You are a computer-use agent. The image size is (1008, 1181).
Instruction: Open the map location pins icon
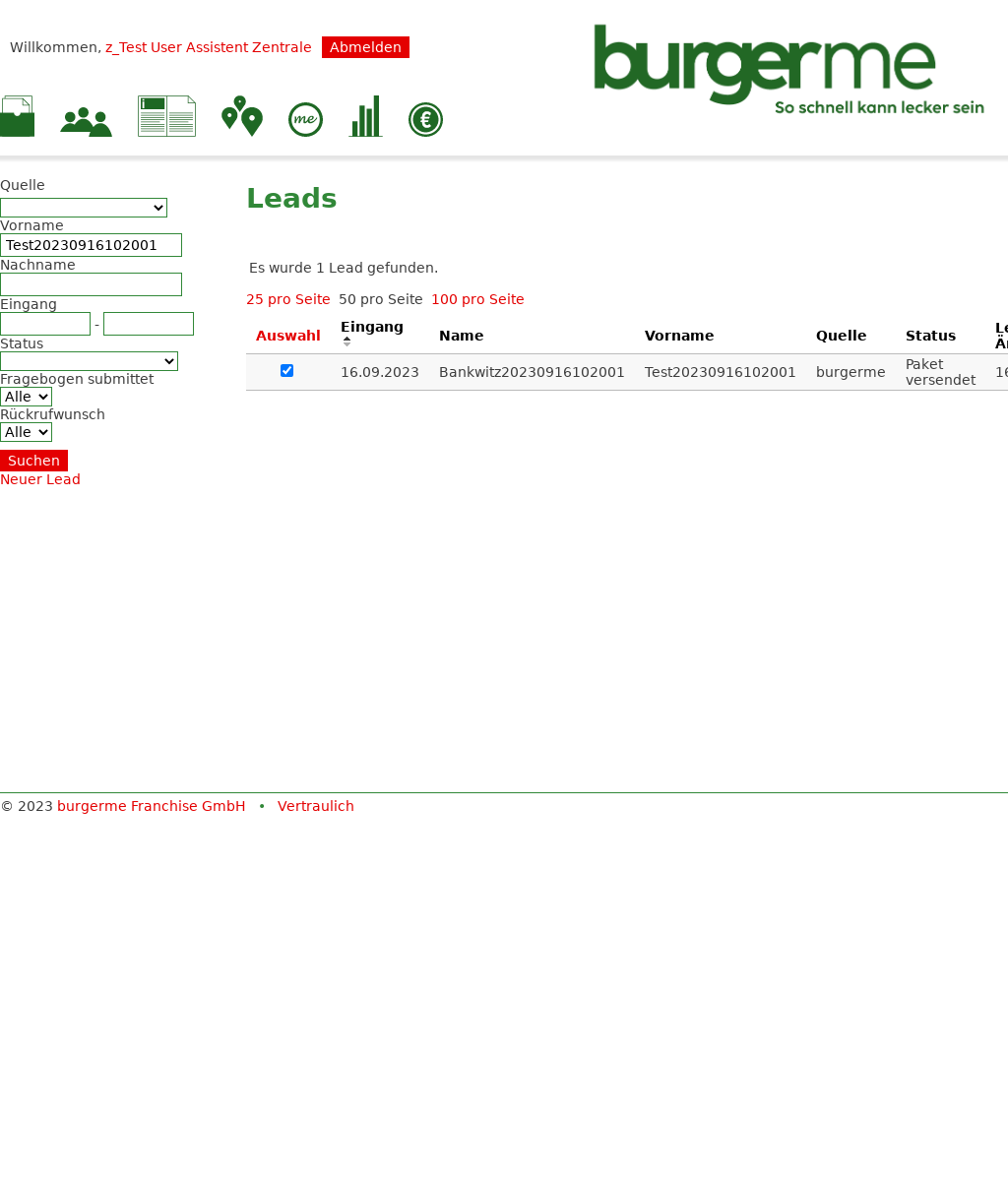(241, 117)
